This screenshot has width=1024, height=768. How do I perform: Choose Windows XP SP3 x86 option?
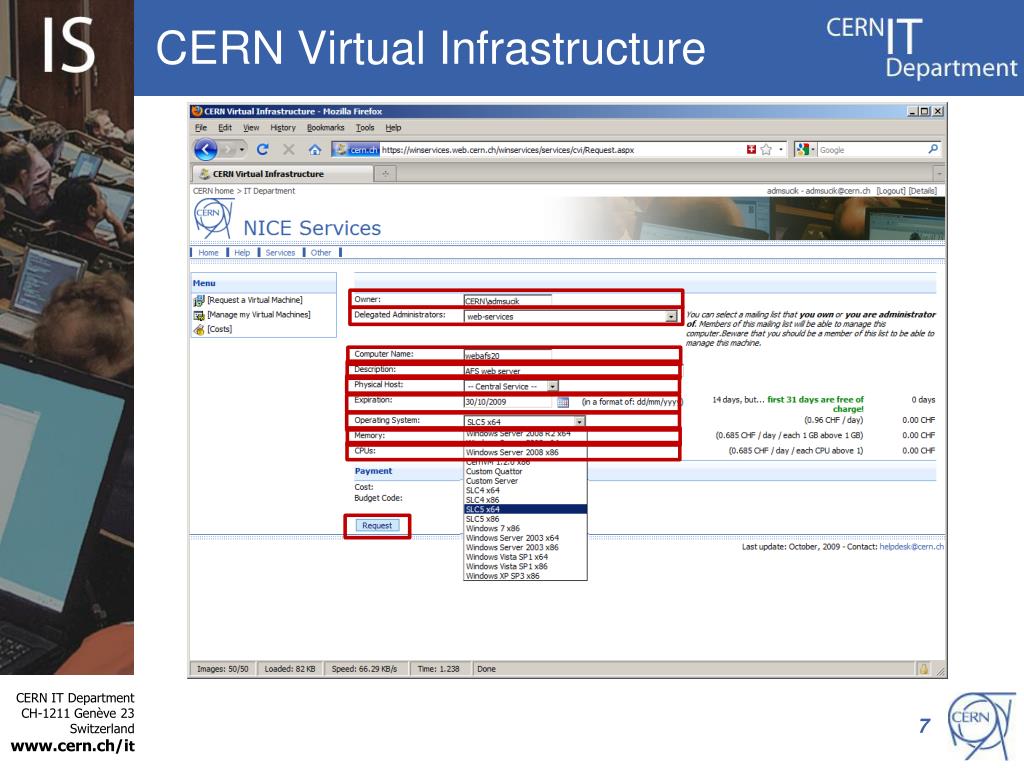click(503, 576)
